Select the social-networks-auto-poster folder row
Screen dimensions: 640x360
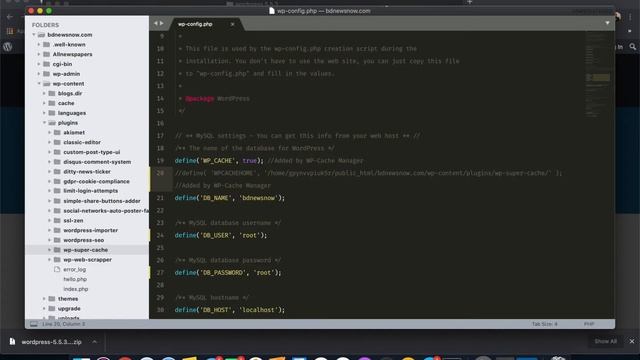point(87,211)
